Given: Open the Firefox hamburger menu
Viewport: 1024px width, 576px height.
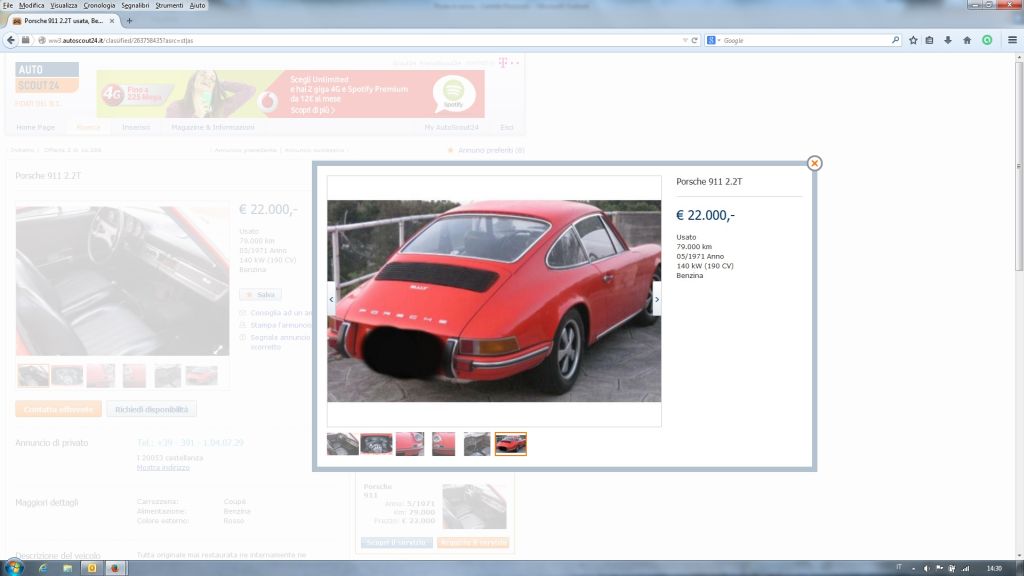Looking at the screenshot, I should (x=1012, y=40).
